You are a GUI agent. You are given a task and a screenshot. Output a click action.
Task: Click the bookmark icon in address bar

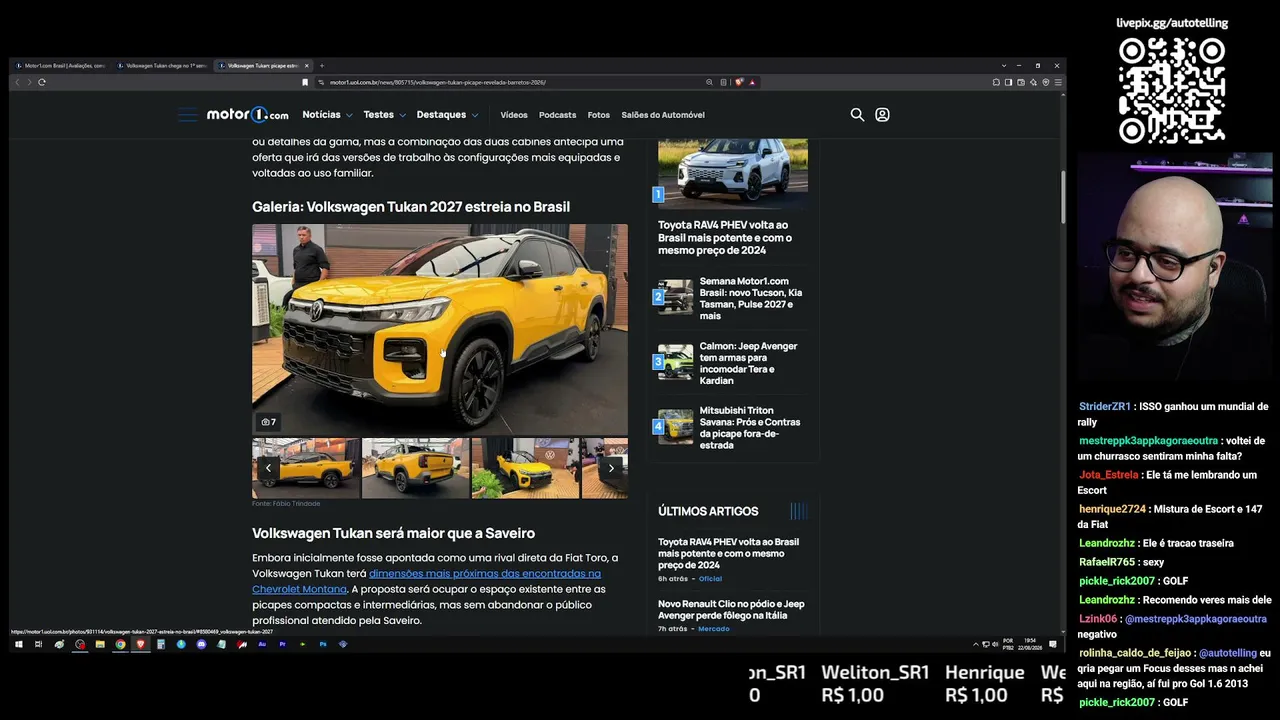click(305, 82)
